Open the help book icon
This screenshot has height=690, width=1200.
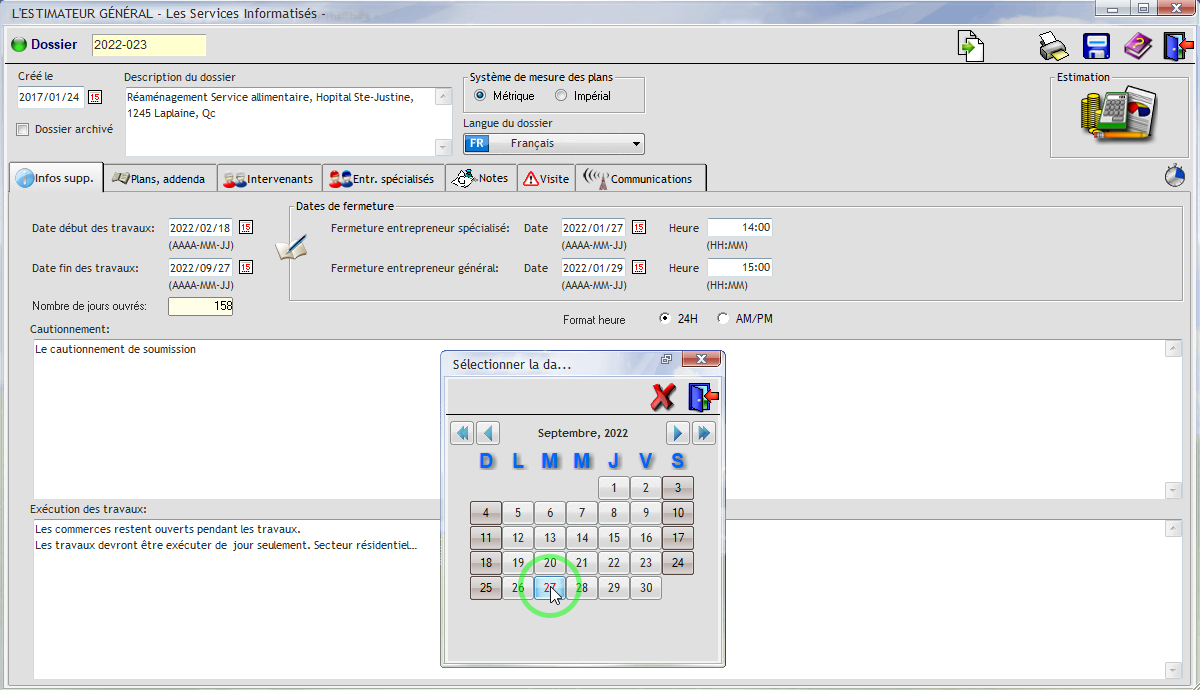tap(1138, 46)
